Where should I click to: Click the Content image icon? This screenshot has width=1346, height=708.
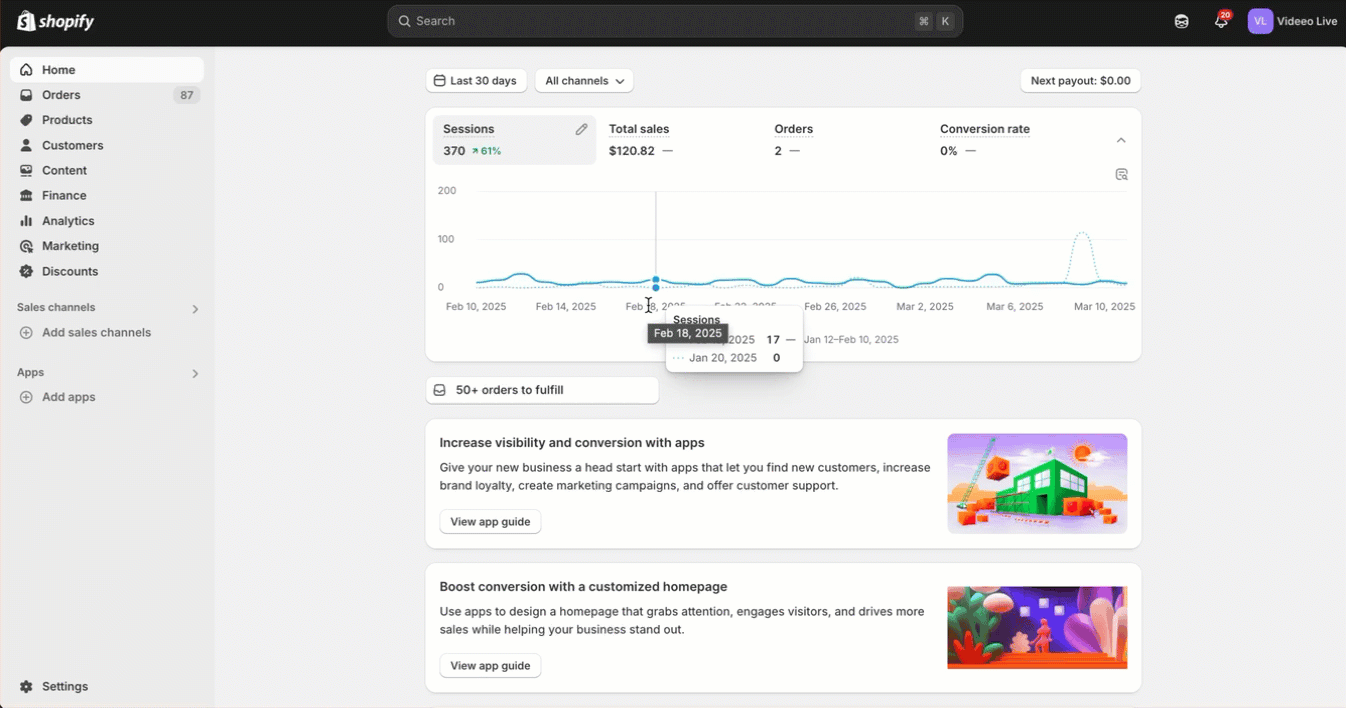pyautogui.click(x=26, y=170)
